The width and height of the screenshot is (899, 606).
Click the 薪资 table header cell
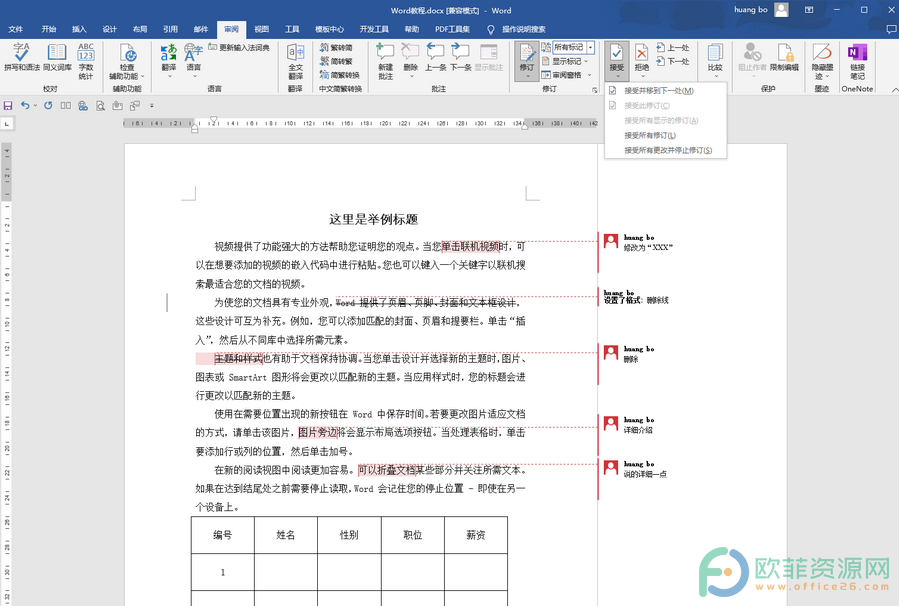(476, 535)
